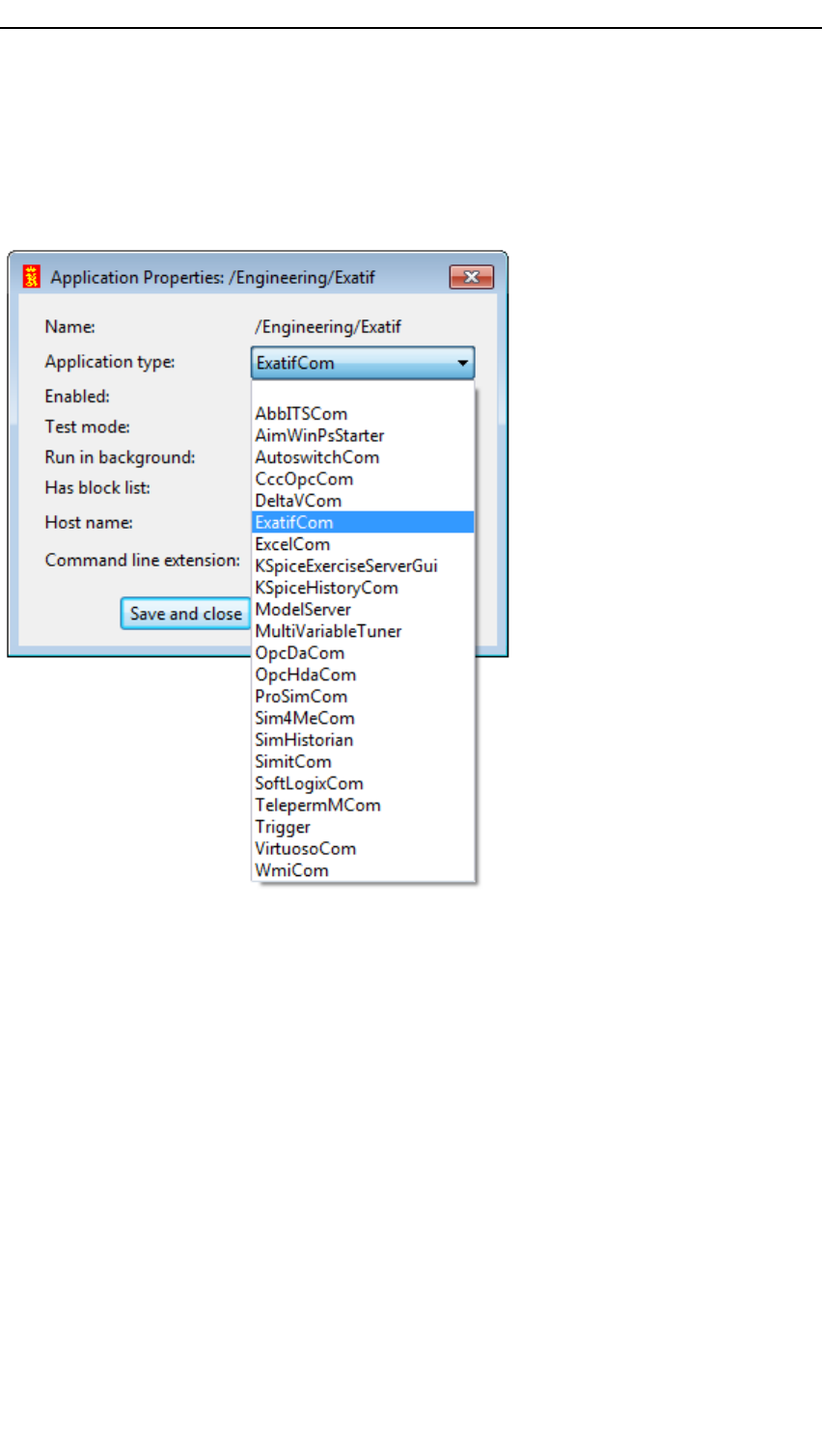Select the blank entry at the top of the list
This screenshot has height=1456, width=822.
coord(363,393)
